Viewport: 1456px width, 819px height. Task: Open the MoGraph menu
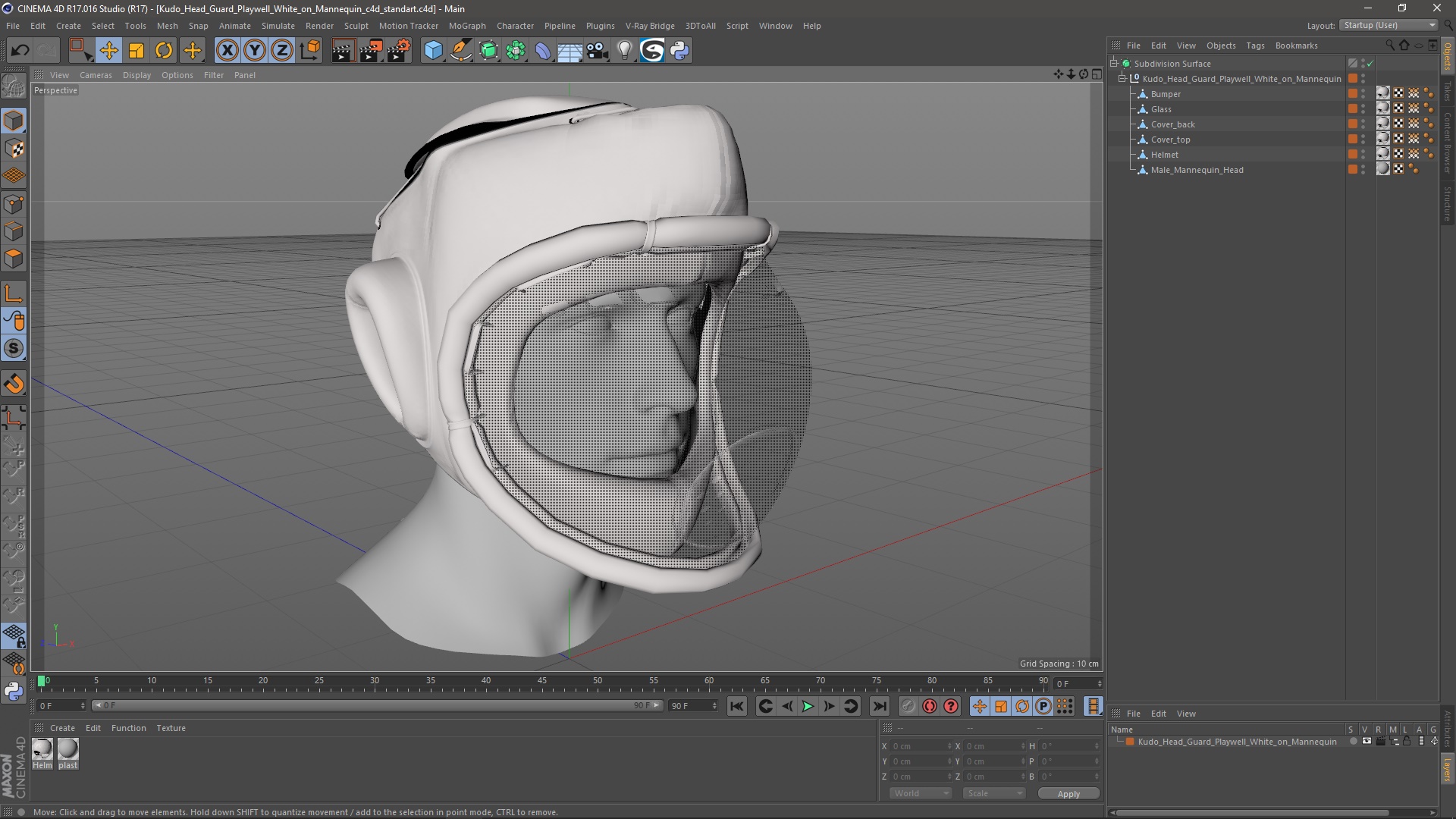click(467, 26)
